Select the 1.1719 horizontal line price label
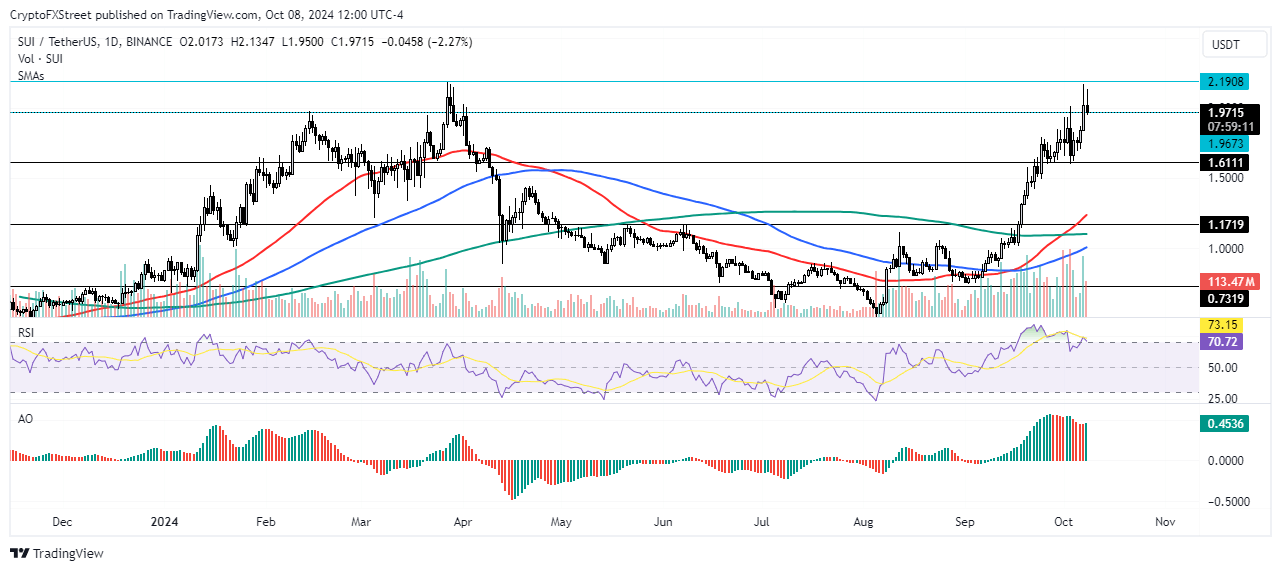This screenshot has width=1281, height=571. click(x=1226, y=226)
